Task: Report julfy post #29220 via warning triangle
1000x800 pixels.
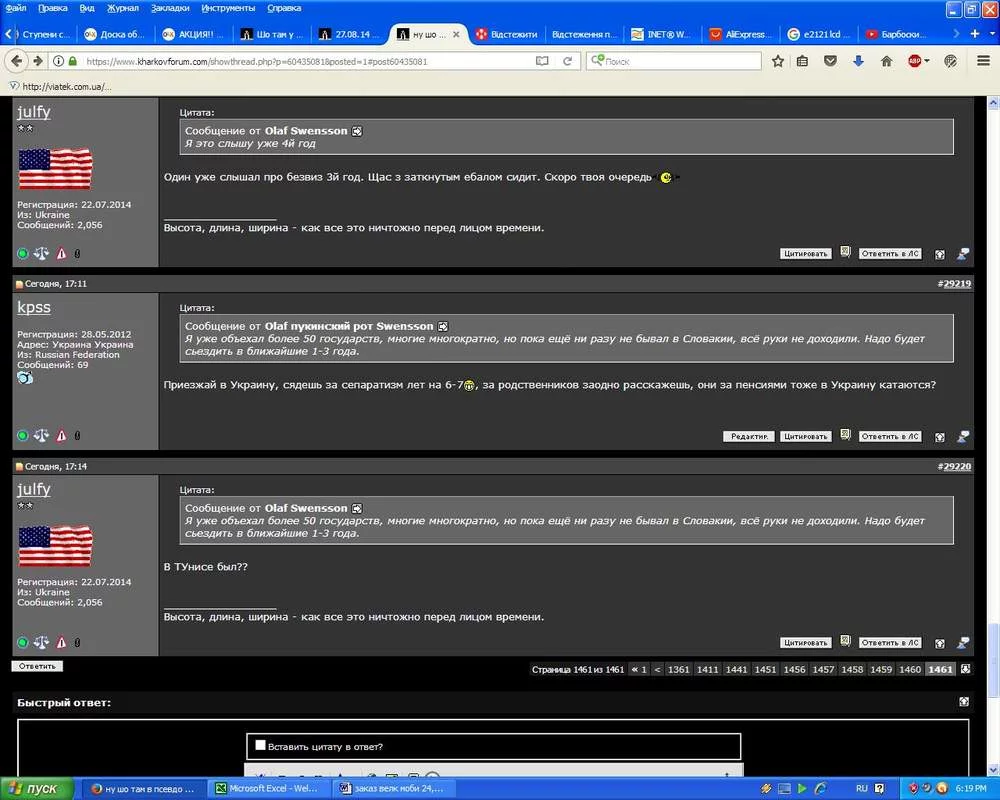Action: (61, 642)
